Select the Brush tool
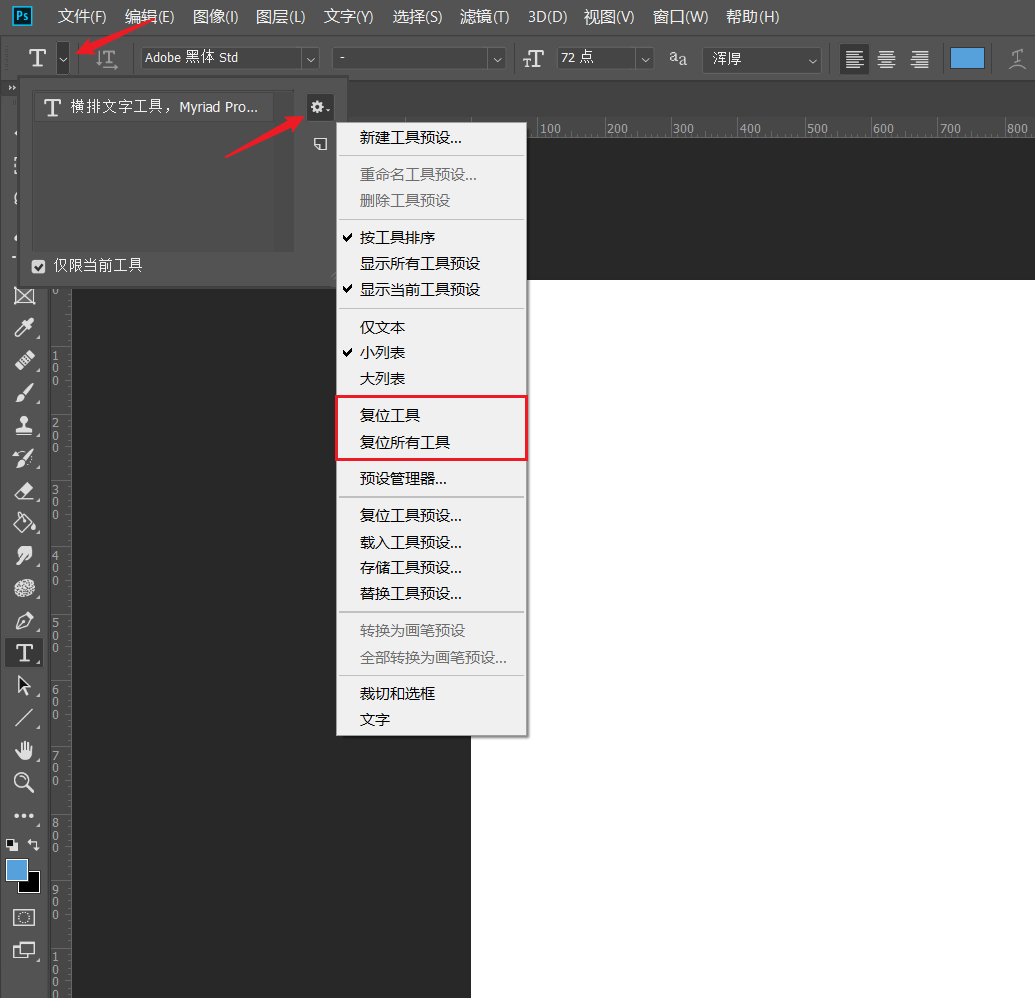Screen dimensions: 1035x998 [x=24, y=393]
